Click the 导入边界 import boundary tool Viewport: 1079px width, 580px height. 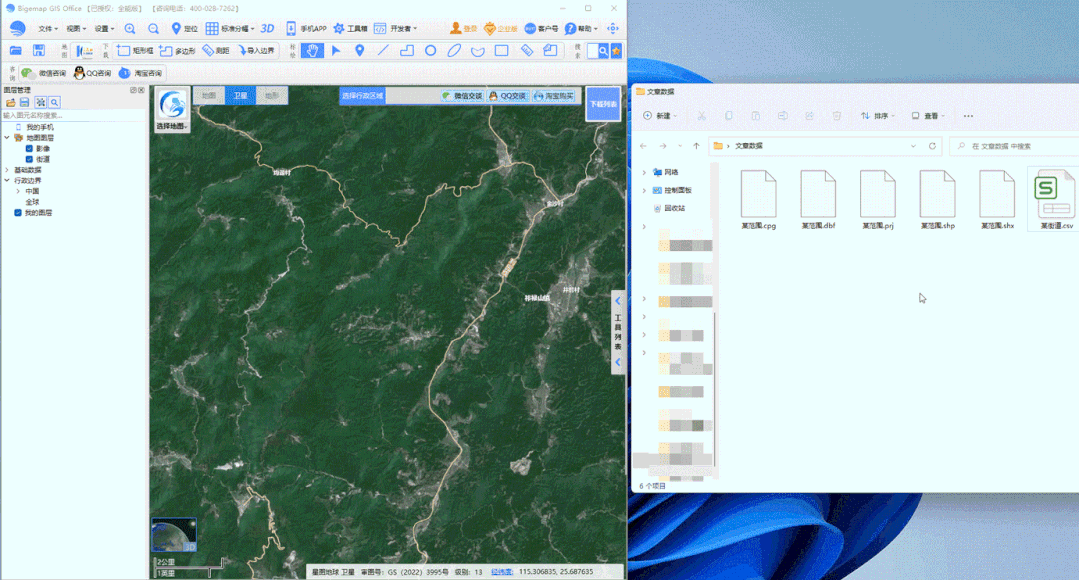257,51
